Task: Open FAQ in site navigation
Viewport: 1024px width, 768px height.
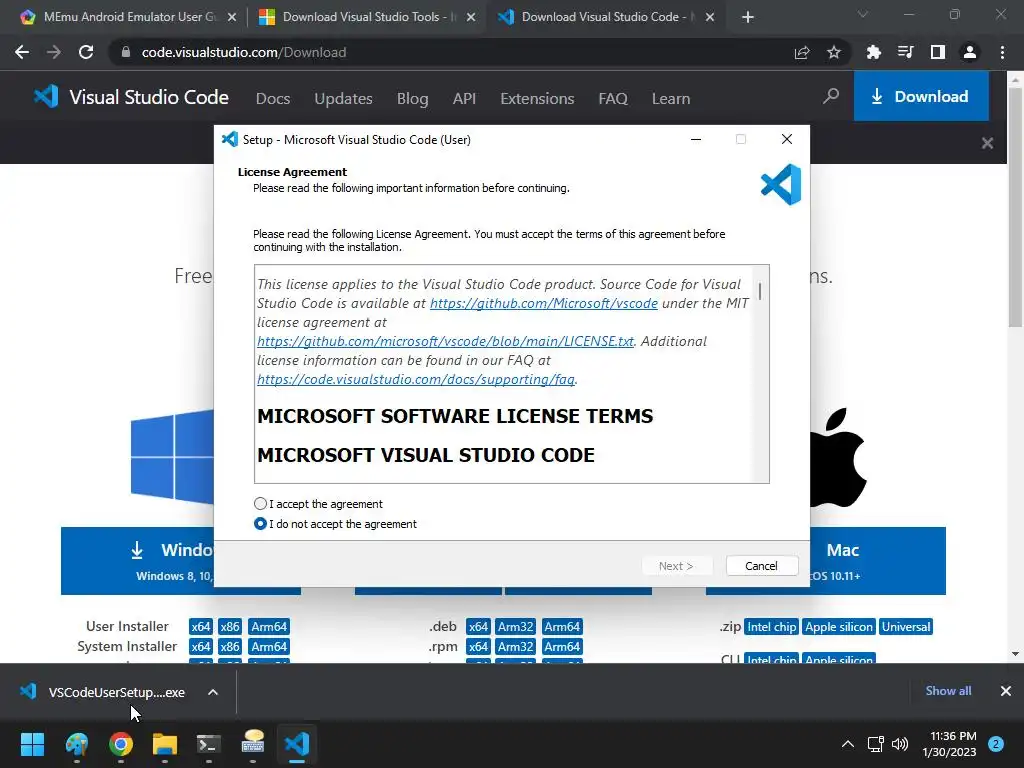Action: [x=613, y=99]
